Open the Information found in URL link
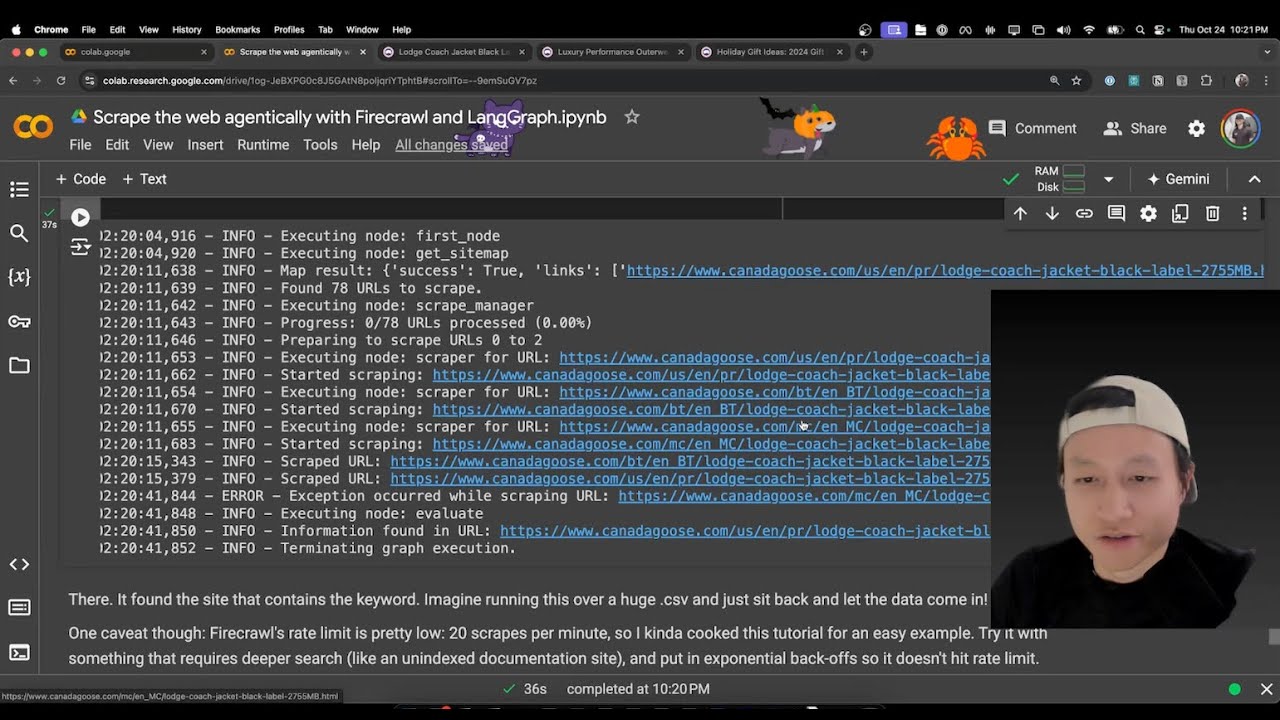1280x720 pixels. (x=745, y=531)
